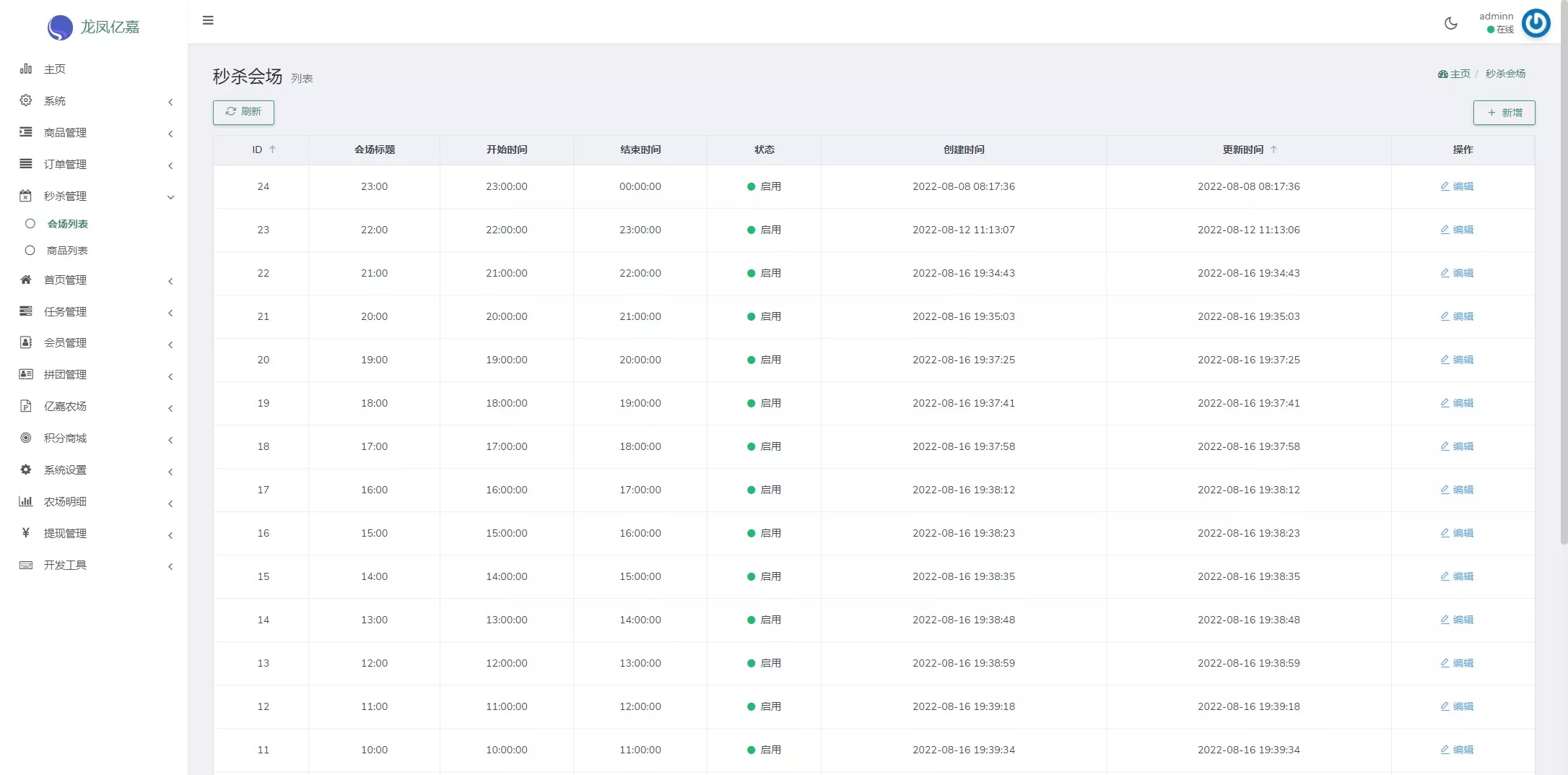Click the vertical page scrollbar
The width and height of the screenshot is (1568, 775).
coord(1564,289)
